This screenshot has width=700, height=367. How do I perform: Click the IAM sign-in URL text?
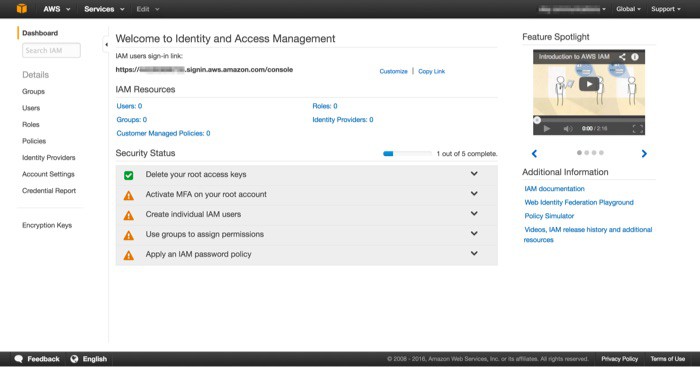(x=204, y=70)
